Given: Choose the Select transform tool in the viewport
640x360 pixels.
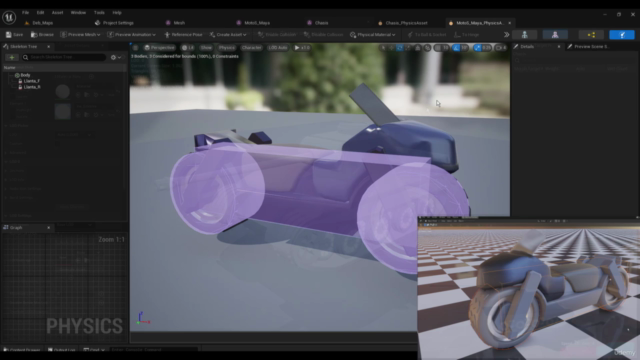Looking at the screenshot, I should pyautogui.click(x=383, y=48).
